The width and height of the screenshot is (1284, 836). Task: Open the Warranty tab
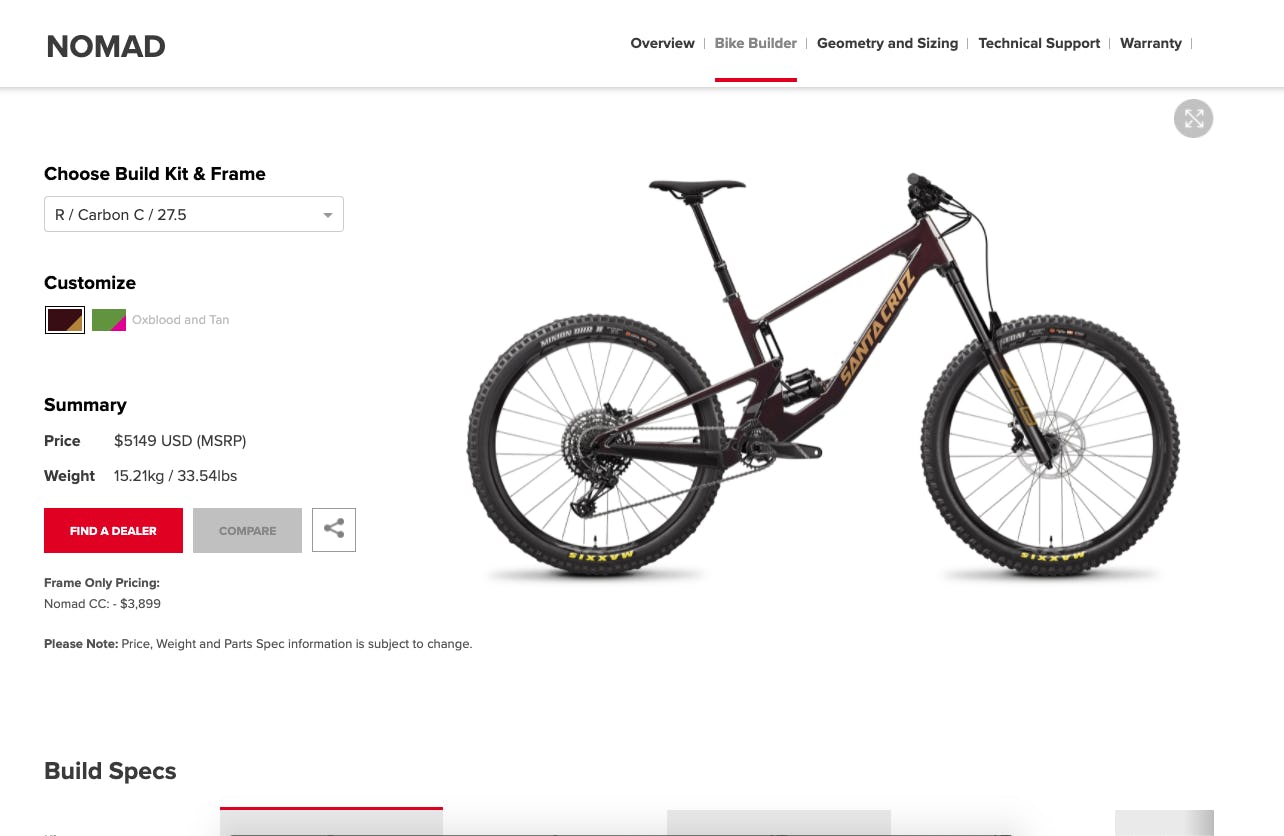click(1150, 43)
